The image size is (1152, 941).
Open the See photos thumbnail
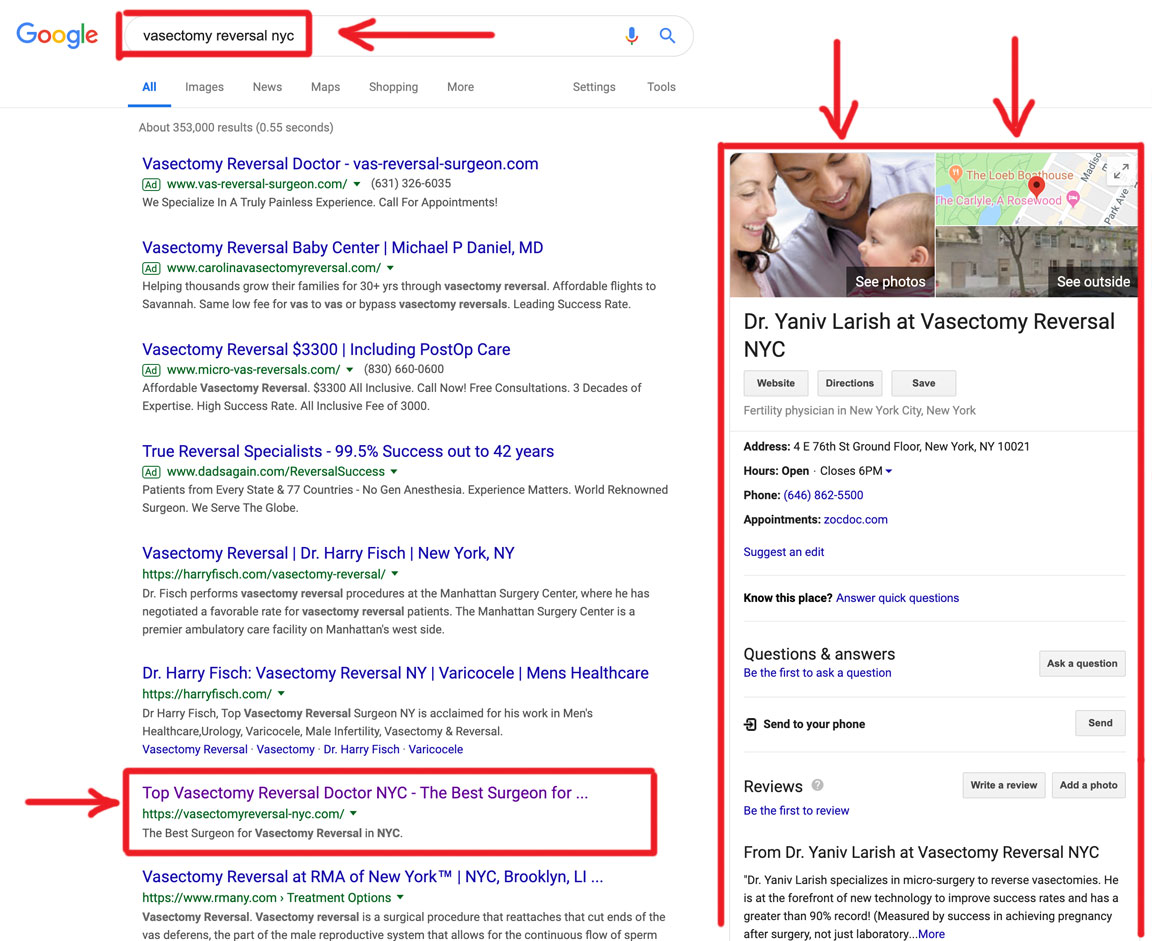(x=832, y=225)
